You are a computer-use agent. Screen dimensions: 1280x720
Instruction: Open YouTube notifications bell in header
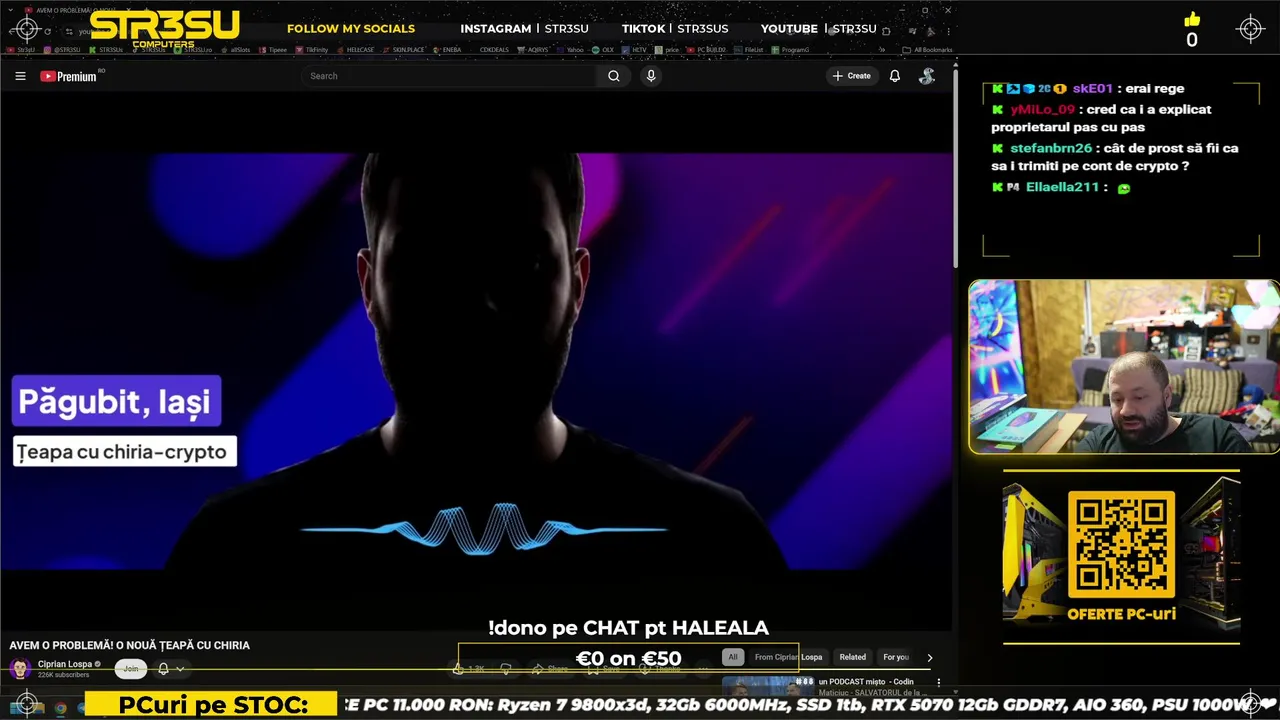[x=895, y=76]
